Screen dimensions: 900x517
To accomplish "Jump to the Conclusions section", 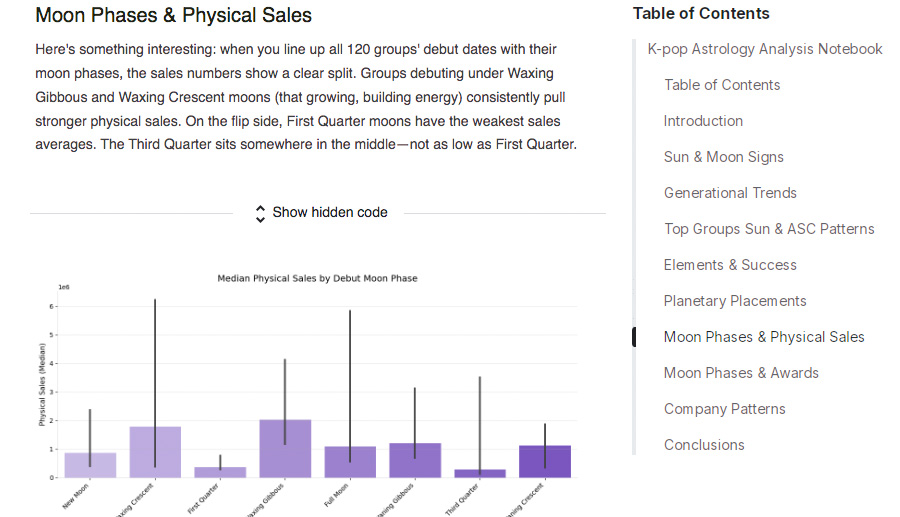I will tap(704, 445).
